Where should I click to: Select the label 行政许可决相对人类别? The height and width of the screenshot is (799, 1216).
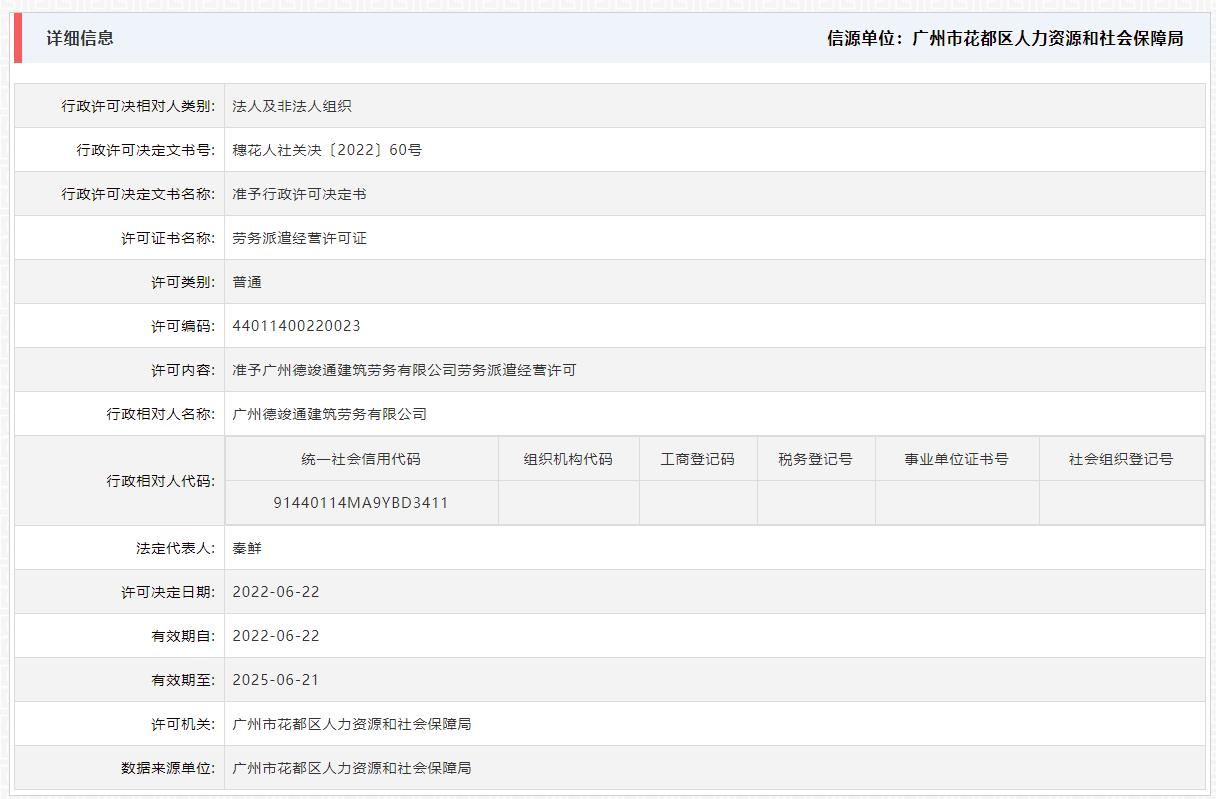tap(138, 106)
